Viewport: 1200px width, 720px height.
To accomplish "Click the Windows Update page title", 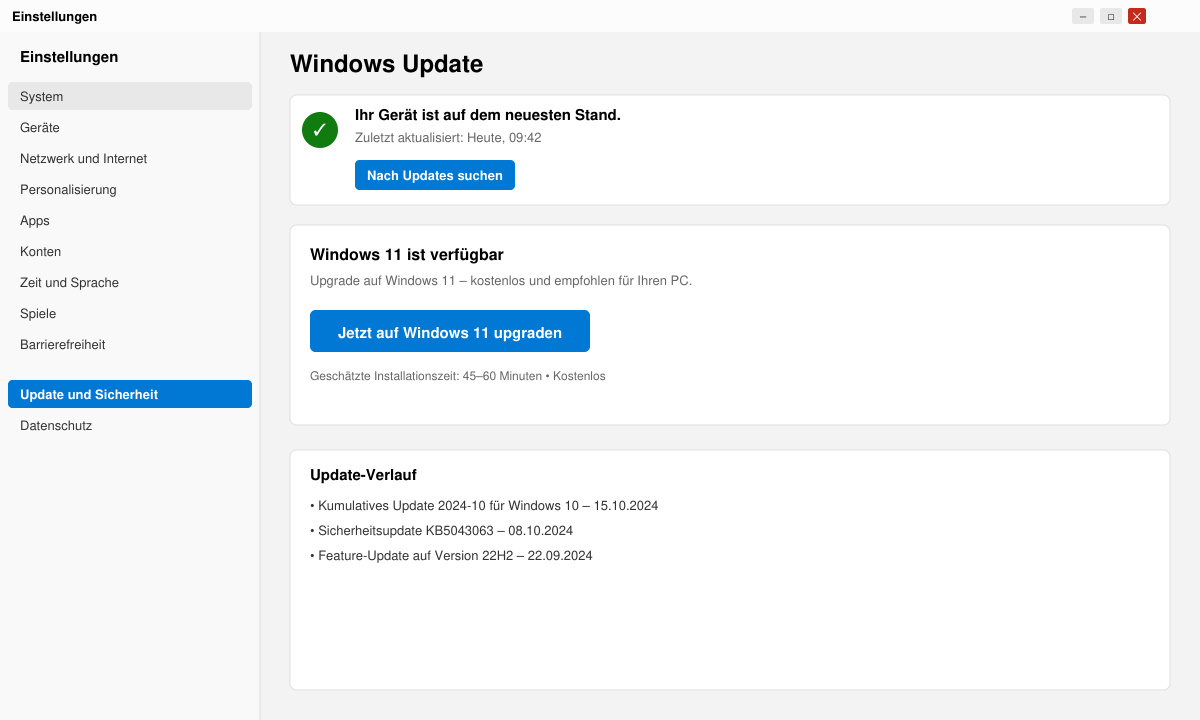I will point(386,64).
